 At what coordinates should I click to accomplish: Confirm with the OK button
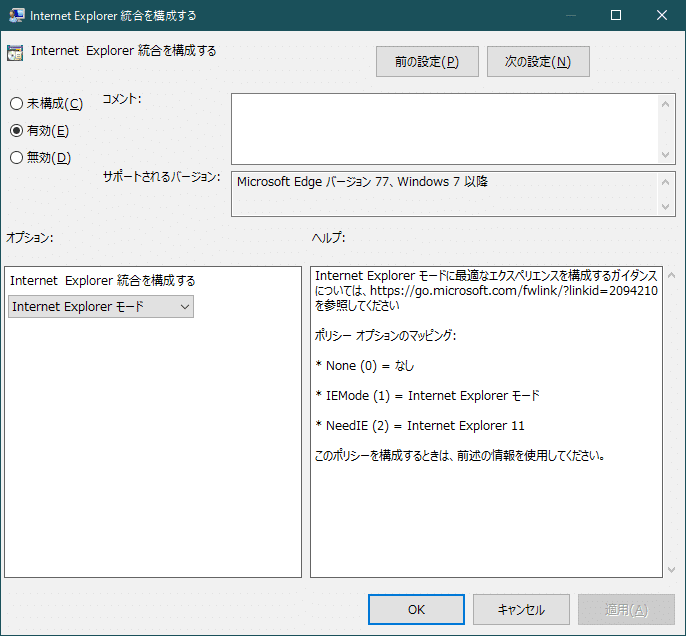click(x=416, y=609)
